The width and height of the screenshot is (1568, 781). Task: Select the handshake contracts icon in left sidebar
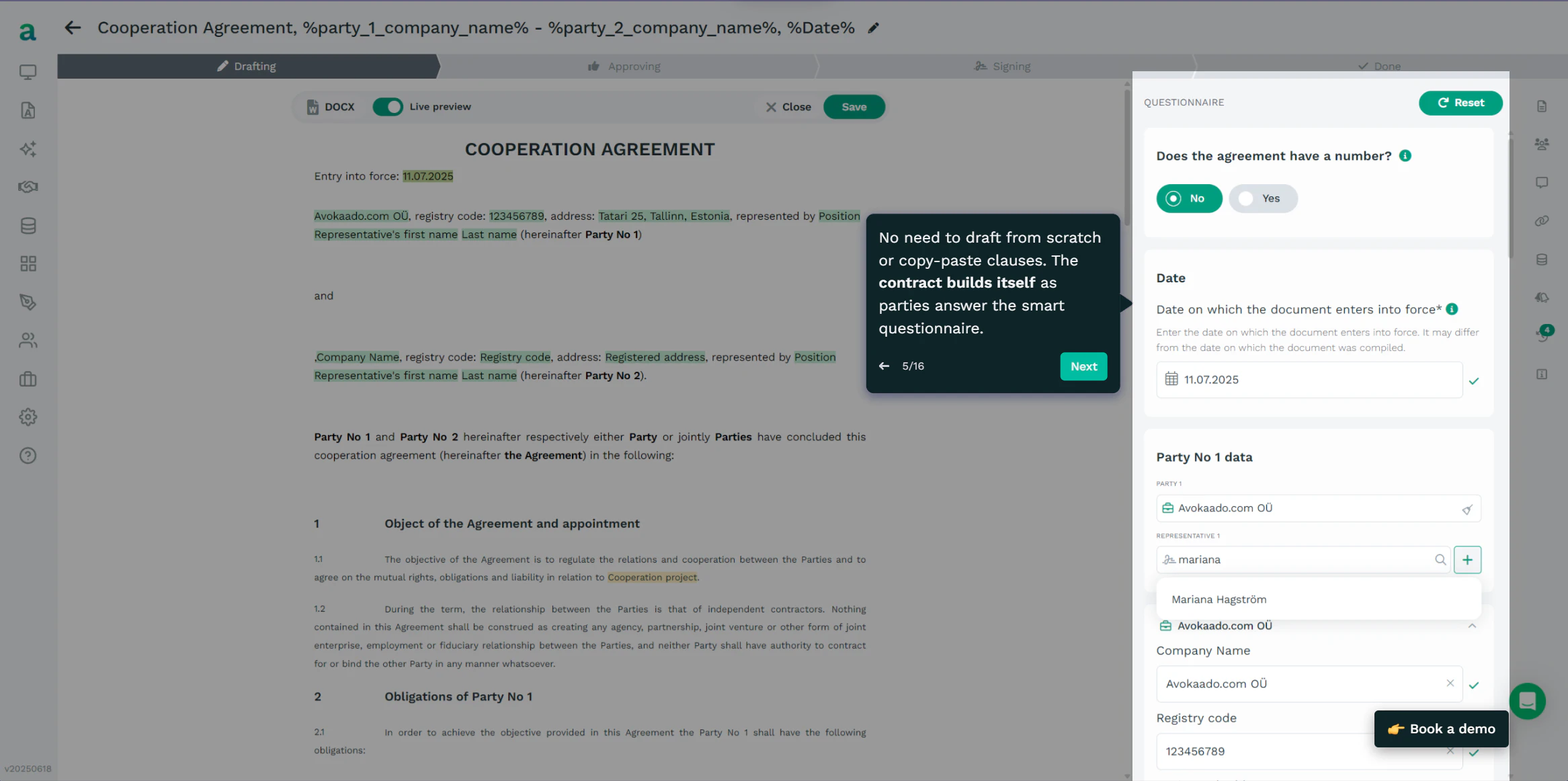point(28,187)
